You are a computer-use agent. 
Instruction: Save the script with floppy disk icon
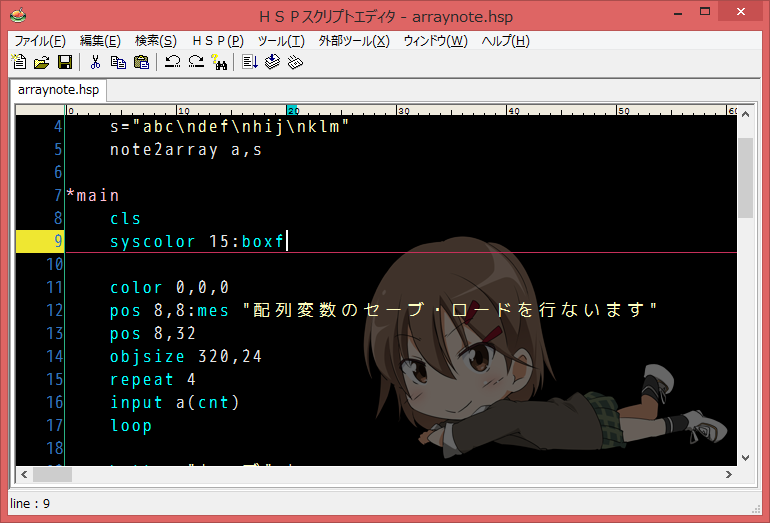tap(64, 62)
